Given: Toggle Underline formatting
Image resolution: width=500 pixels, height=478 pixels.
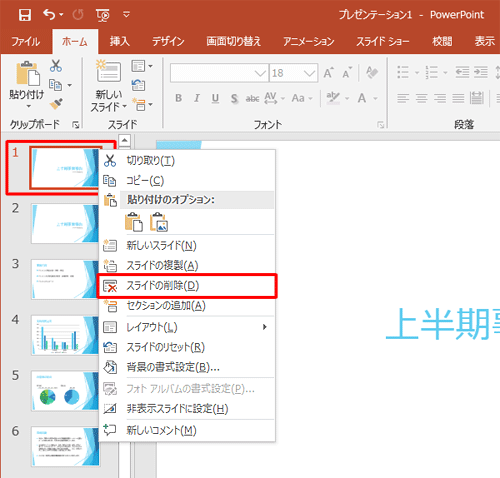Looking at the screenshot, I should 215,98.
